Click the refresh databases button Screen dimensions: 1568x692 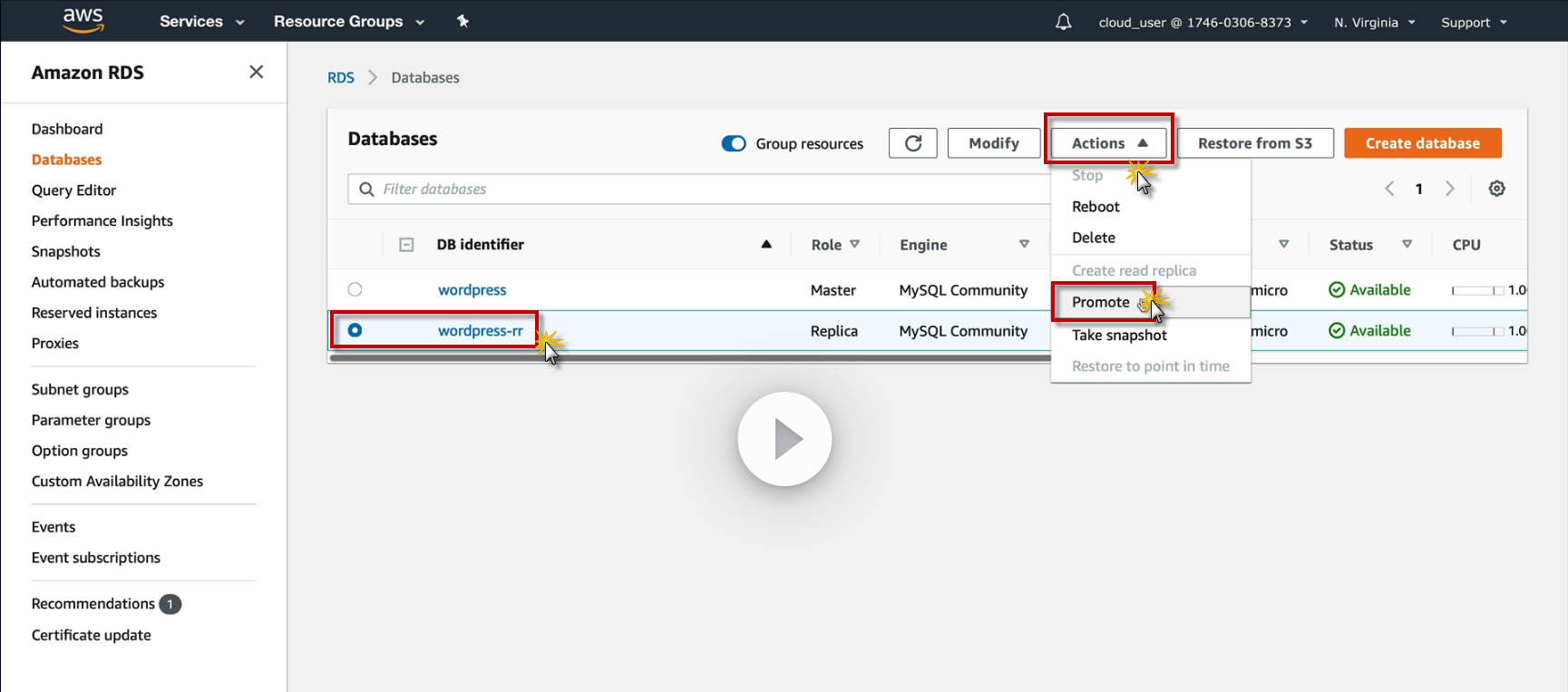912,143
